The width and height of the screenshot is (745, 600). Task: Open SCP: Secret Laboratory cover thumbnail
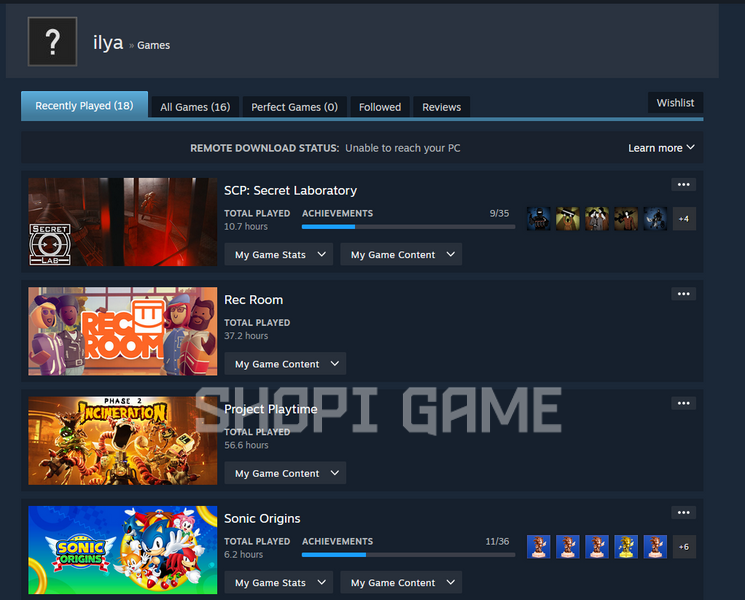click(x=123, y=222)
